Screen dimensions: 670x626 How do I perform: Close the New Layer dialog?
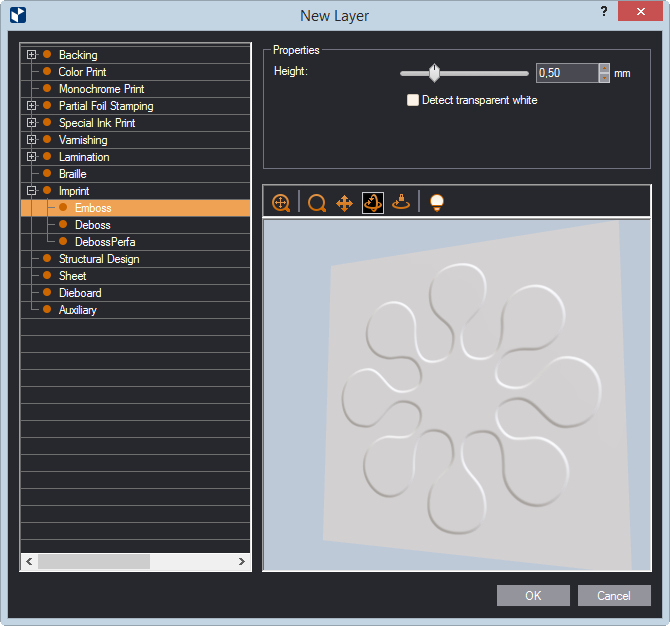640,11
